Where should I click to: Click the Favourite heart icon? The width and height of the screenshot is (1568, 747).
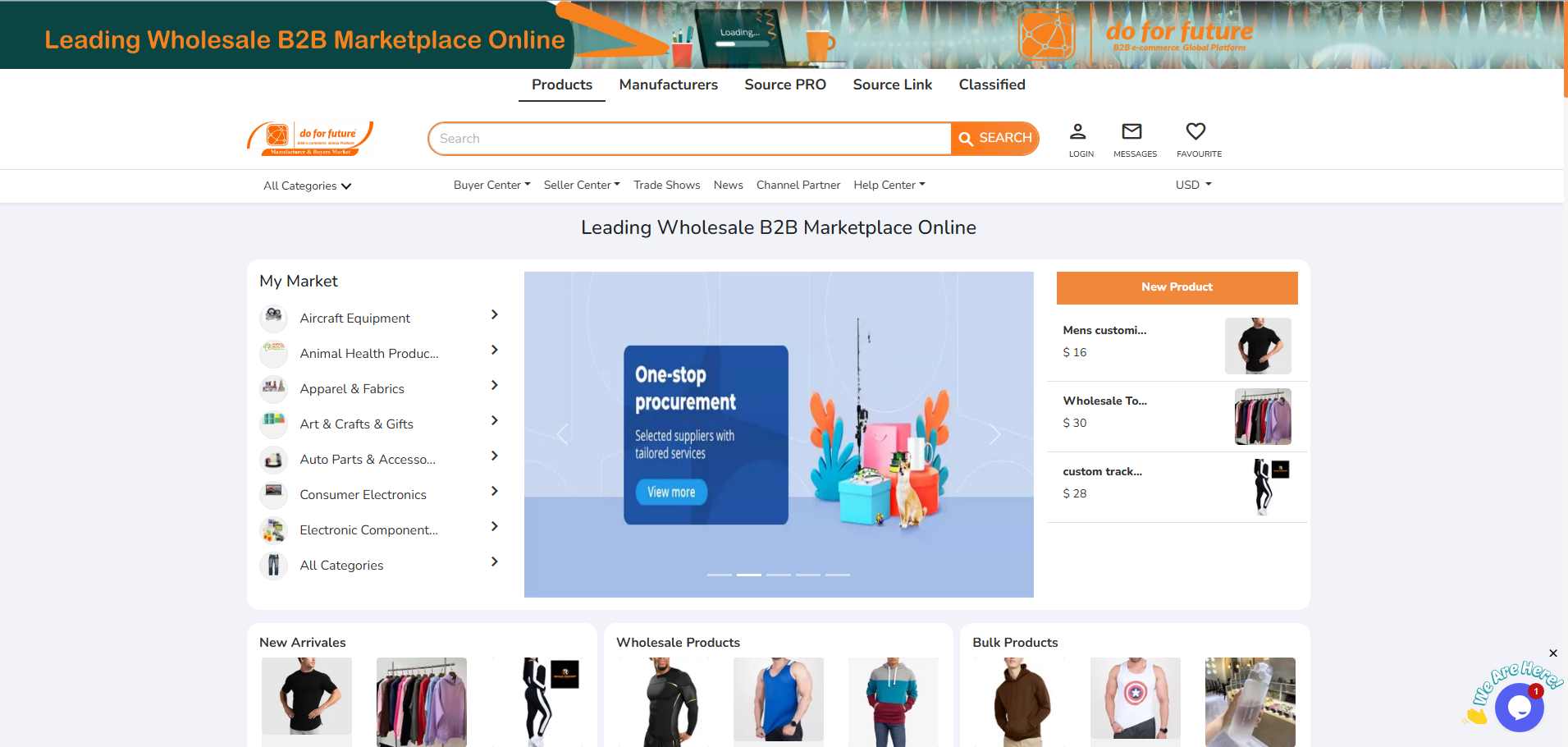[x=1195, y=131]
